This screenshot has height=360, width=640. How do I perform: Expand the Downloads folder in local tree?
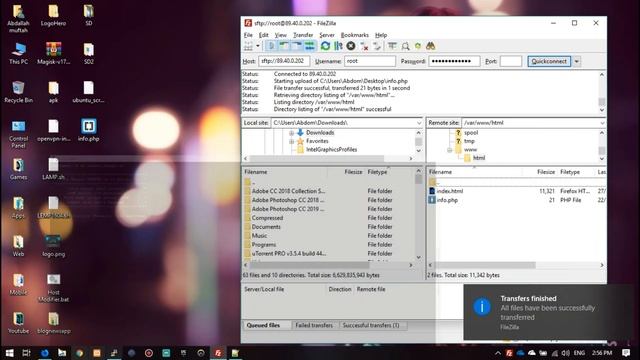coord(291,133)
